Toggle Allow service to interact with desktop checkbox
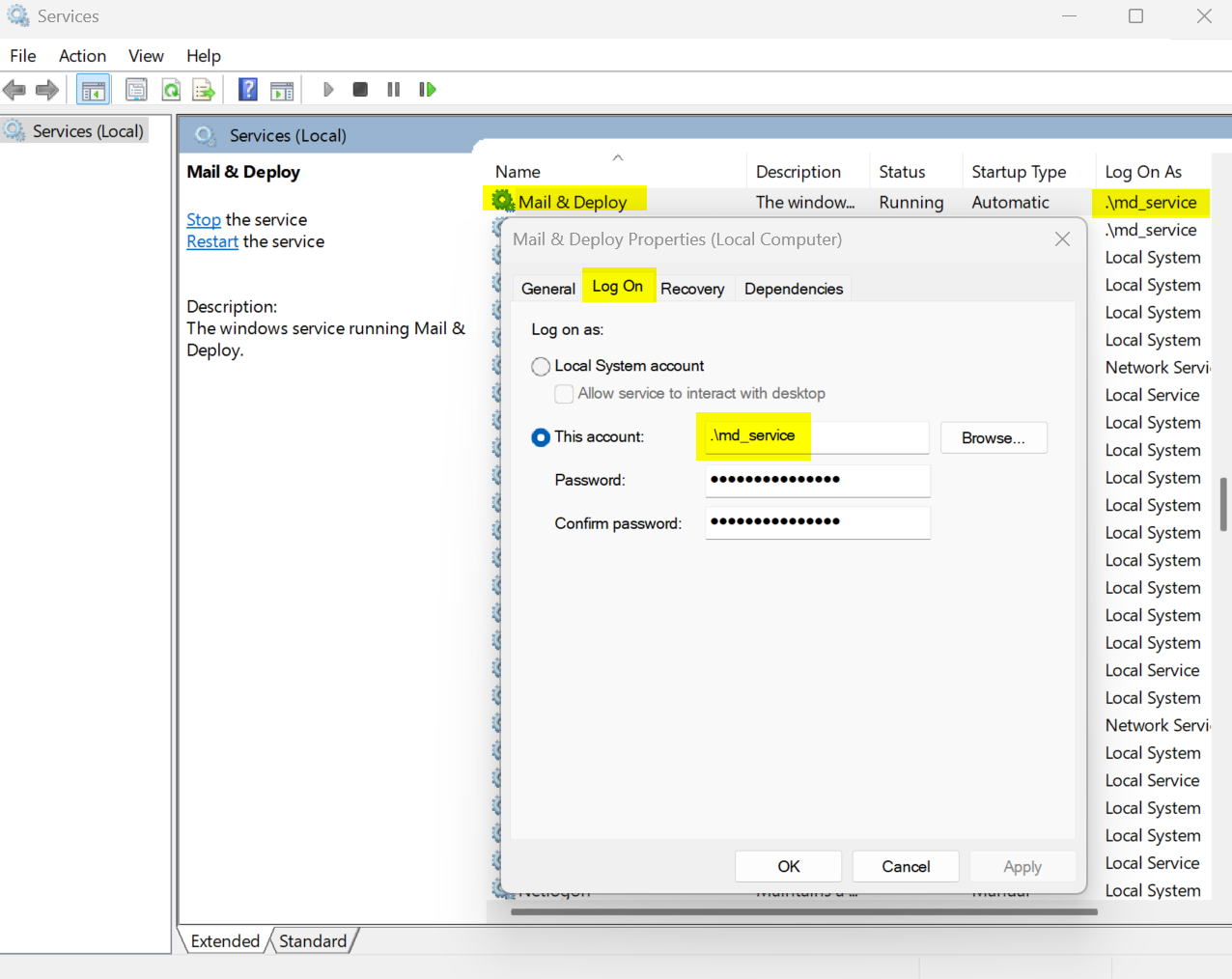 click(564, 394)
